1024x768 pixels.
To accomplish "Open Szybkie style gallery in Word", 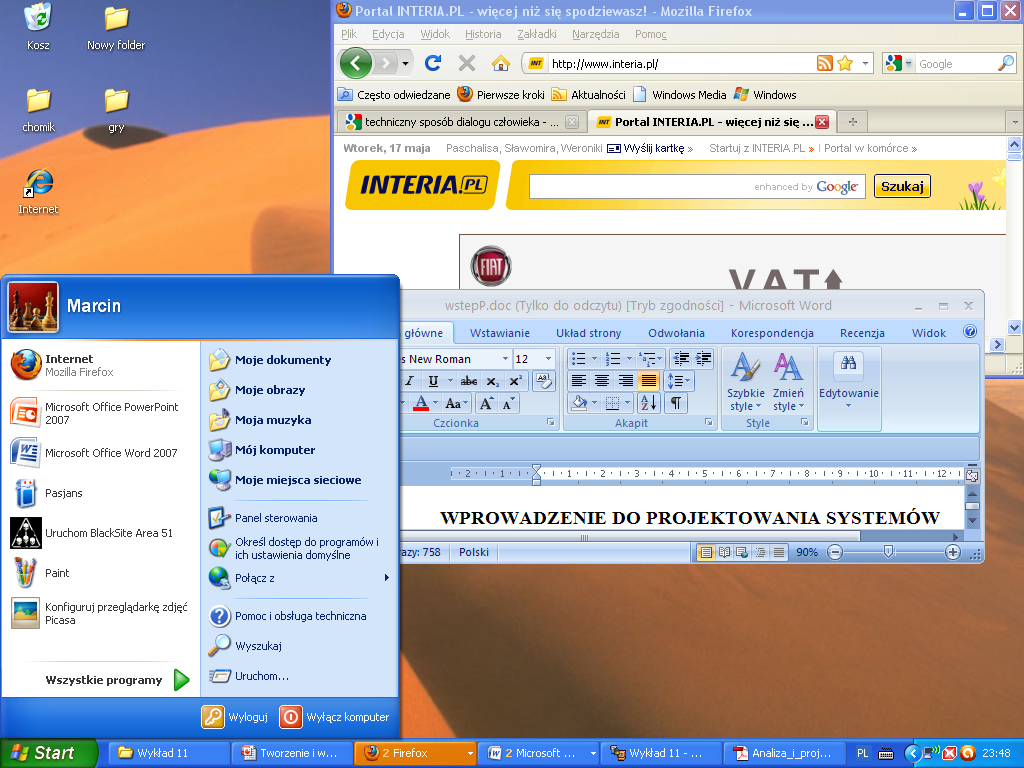I will tap(745, 381).
